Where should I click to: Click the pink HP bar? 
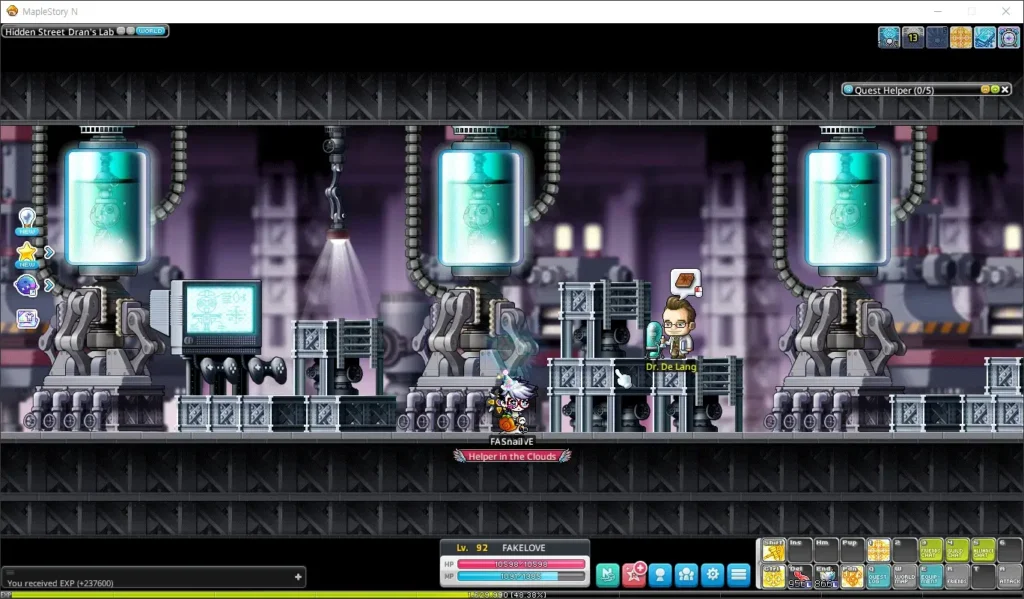(x=521, y=564)
